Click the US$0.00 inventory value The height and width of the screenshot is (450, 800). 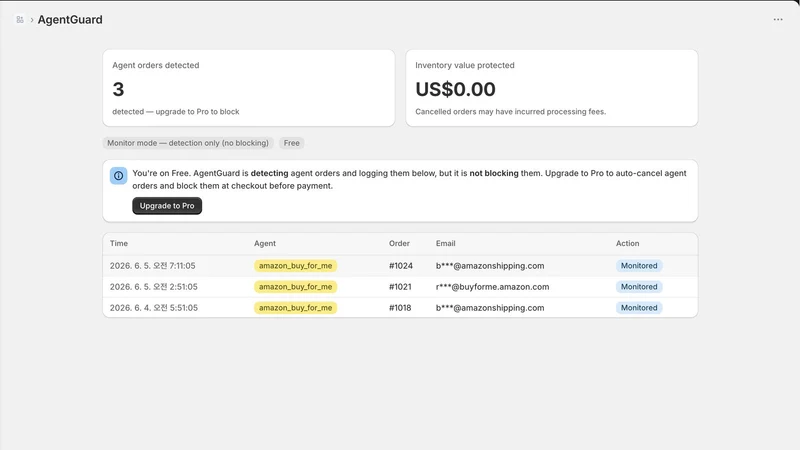click(x=455, y=89)
